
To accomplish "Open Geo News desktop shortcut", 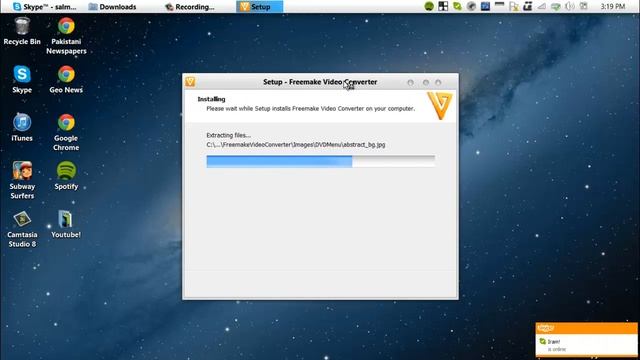I will [66, 80].
